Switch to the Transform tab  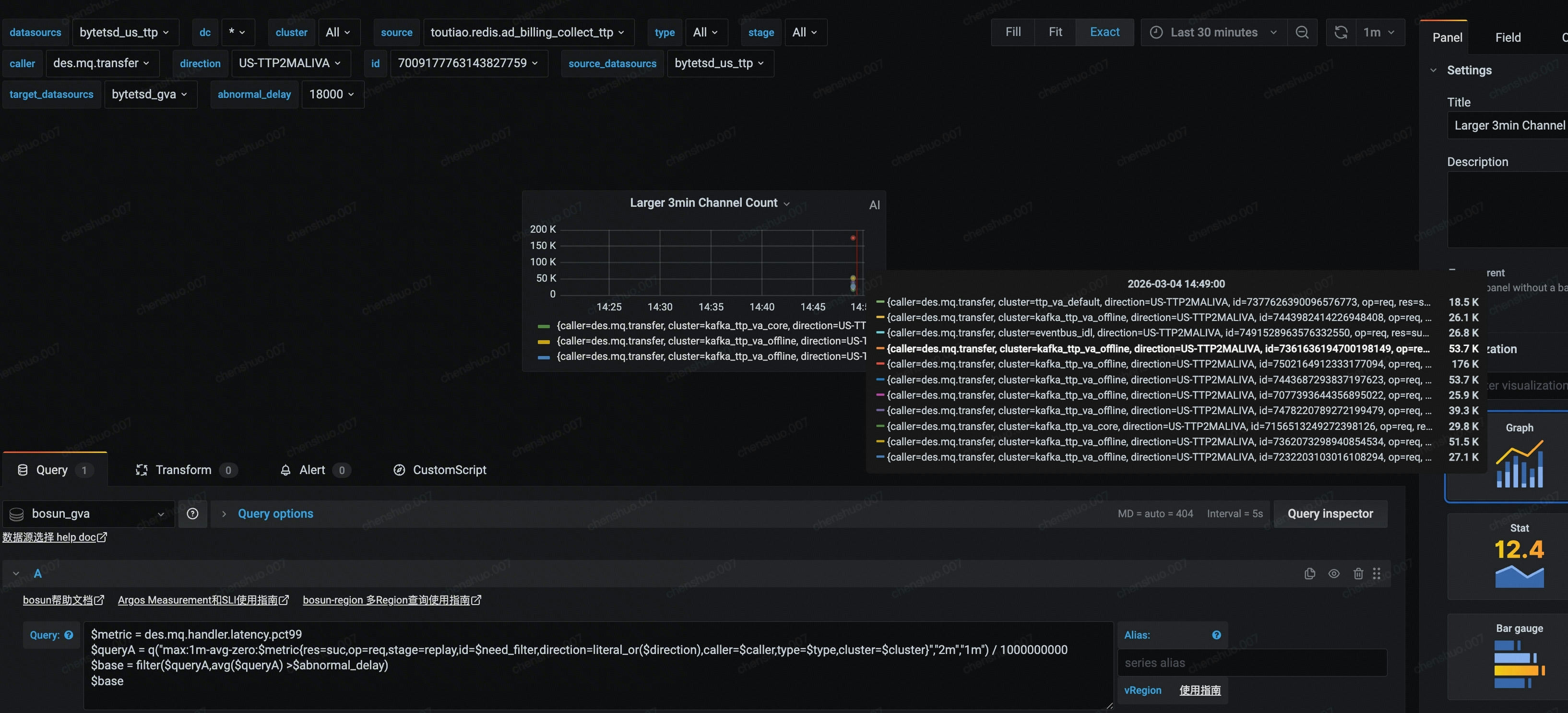click(183, 470)
